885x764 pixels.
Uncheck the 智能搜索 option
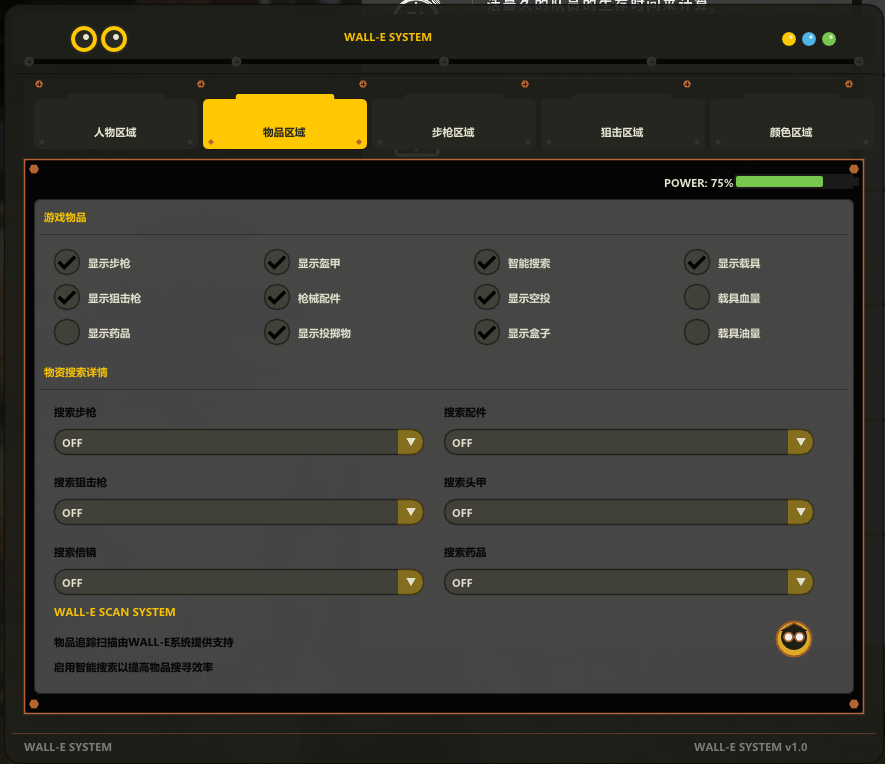[487, 263]
